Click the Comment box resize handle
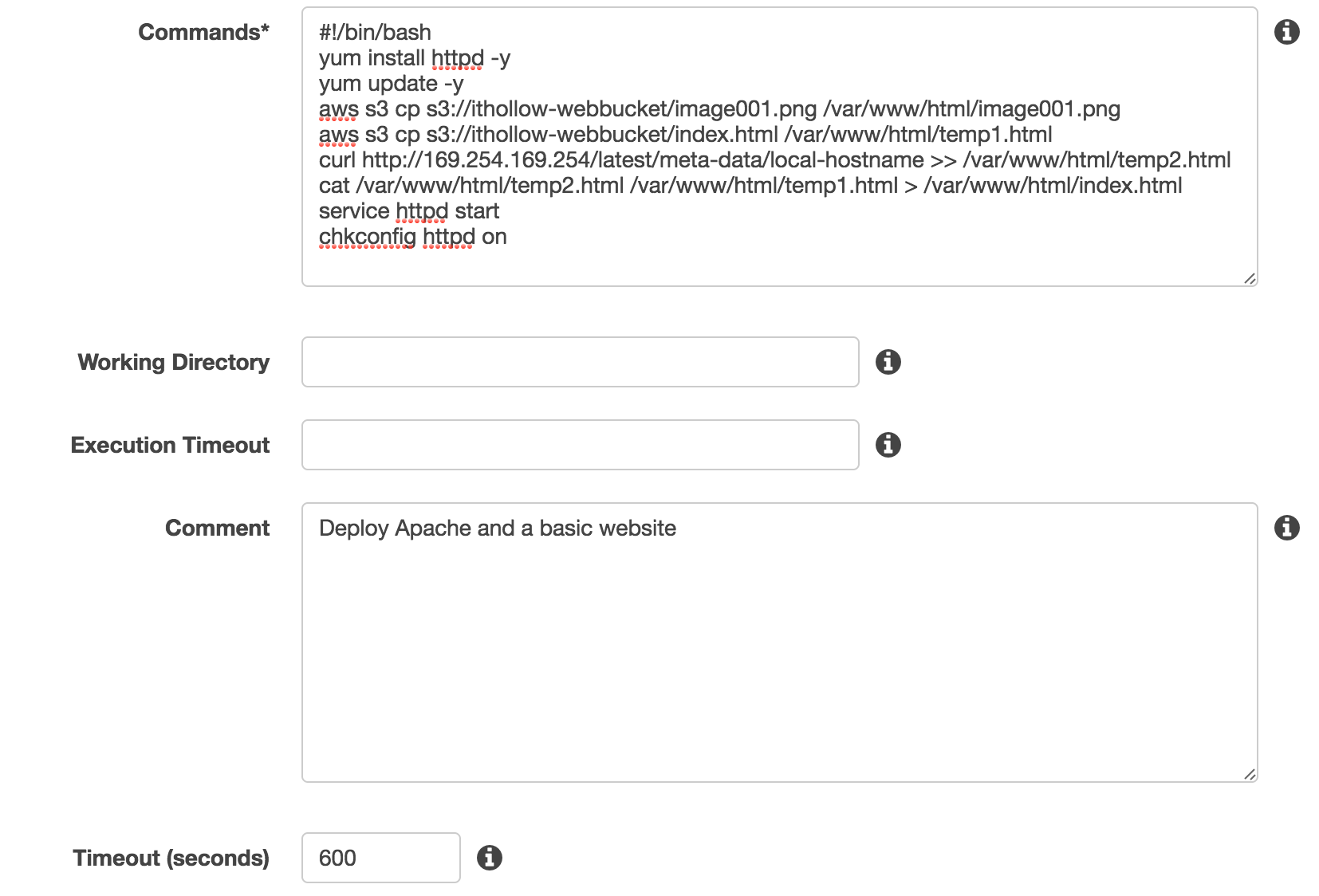Image resolution: width=1319 pixels, height=896 pixels. tap(1250, 774)
